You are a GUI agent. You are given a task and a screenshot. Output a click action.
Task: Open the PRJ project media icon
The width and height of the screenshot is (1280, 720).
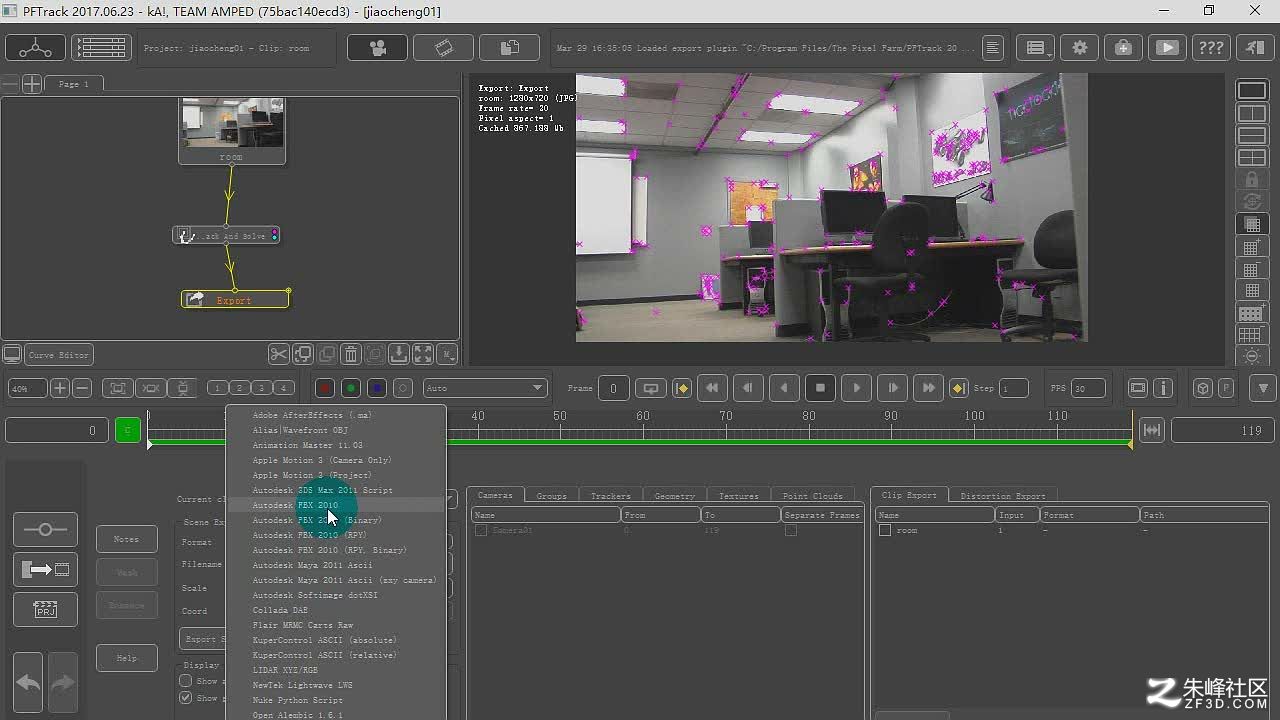(45, 609)
